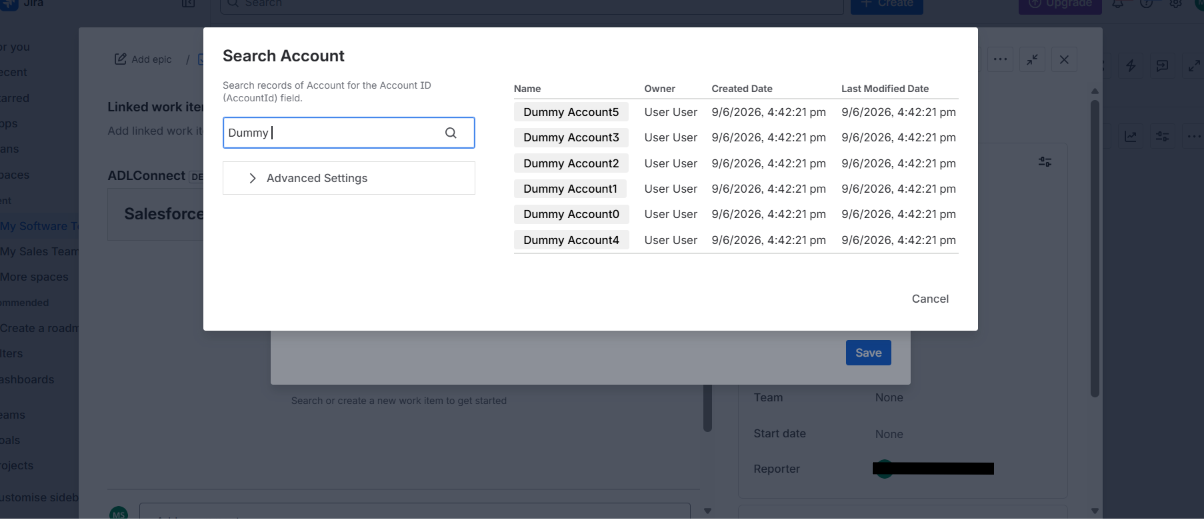The width and height of the screenshot is (1204, 519).
Task: Select Dummy Account0 record
Action: (x=571, y=214)
